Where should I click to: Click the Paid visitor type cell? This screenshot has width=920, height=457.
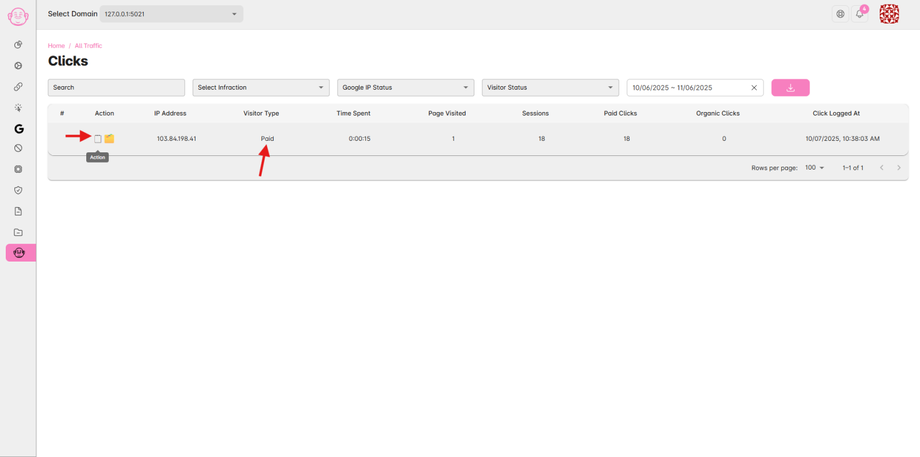click(x=268, y=139)
